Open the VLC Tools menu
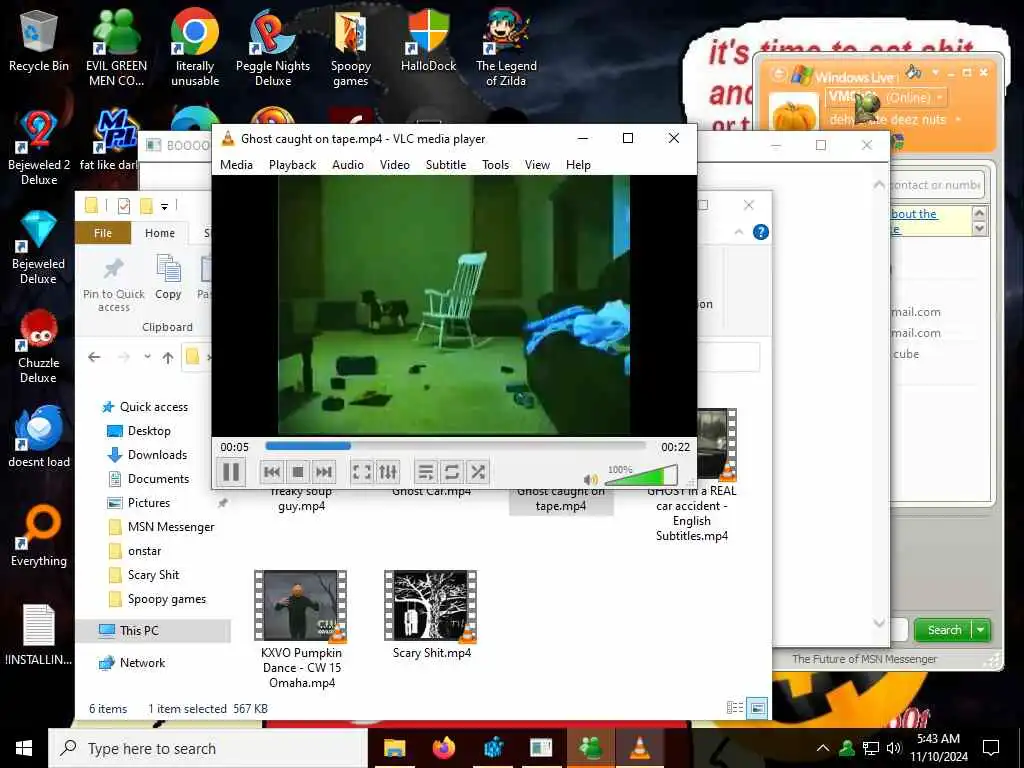 (x=496, y=165)
